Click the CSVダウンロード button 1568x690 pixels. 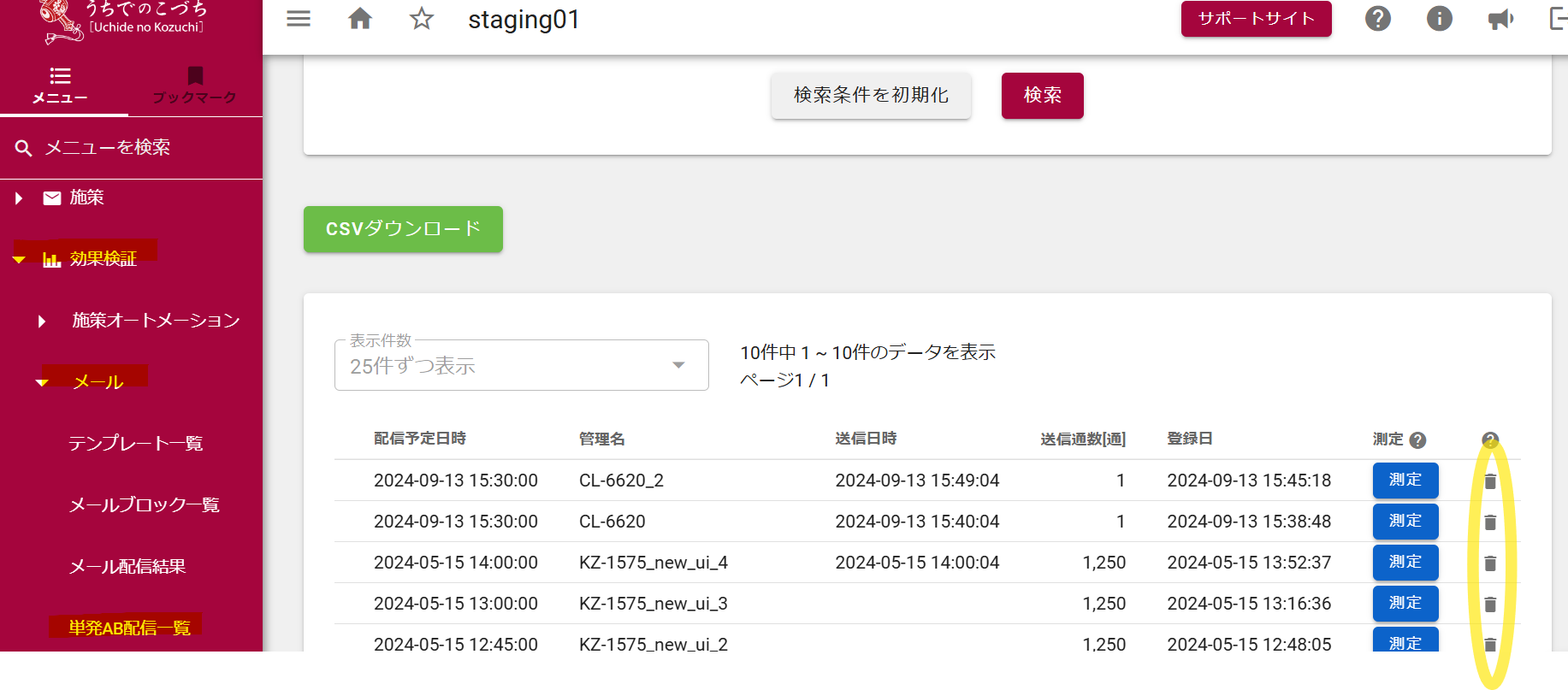tap(403, 229)
